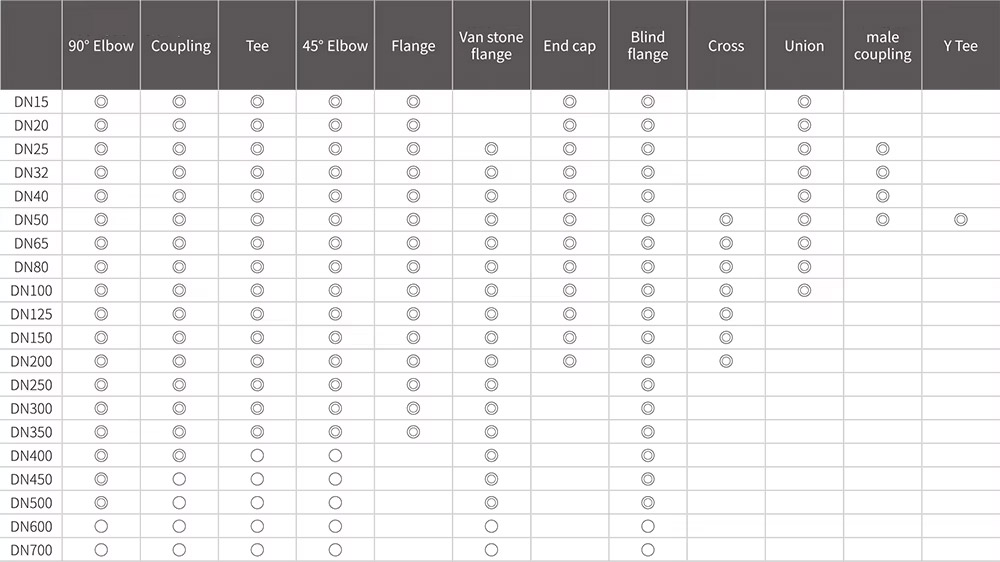Click the 90° Elbow column header
1000x562 pixels.
(101, 46)
